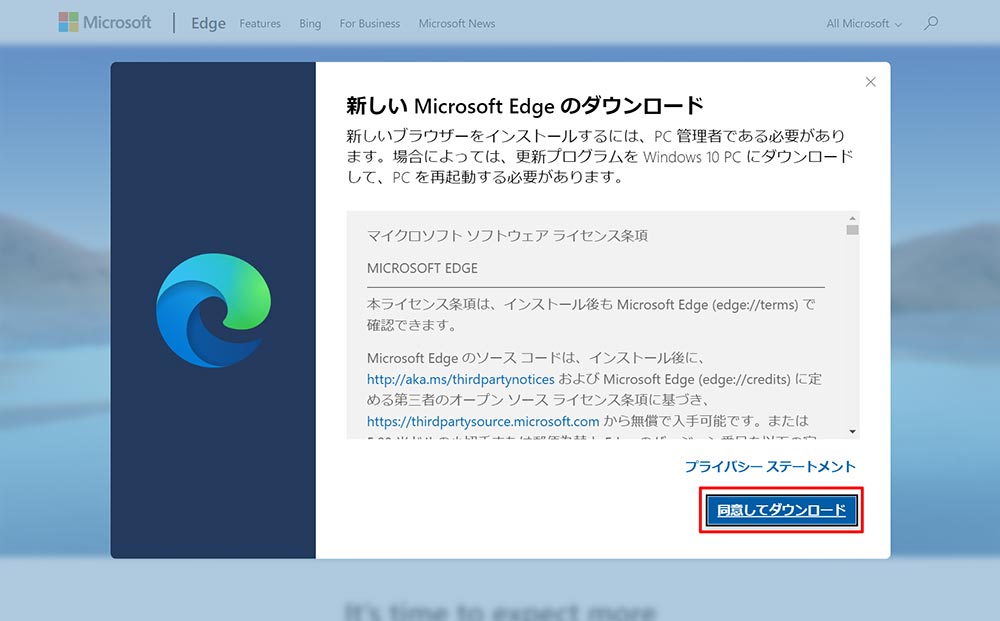Go to the Bing menu item
This screenshot has width=1000, height=621.
310,24
